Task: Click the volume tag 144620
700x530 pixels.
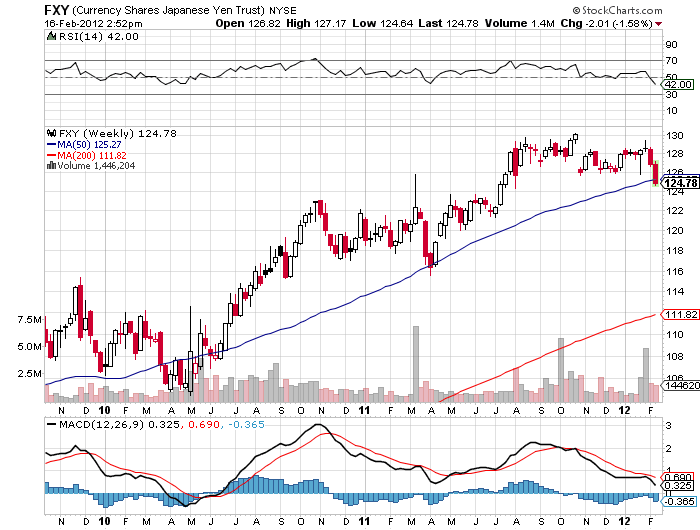Action: coord(681,385)
